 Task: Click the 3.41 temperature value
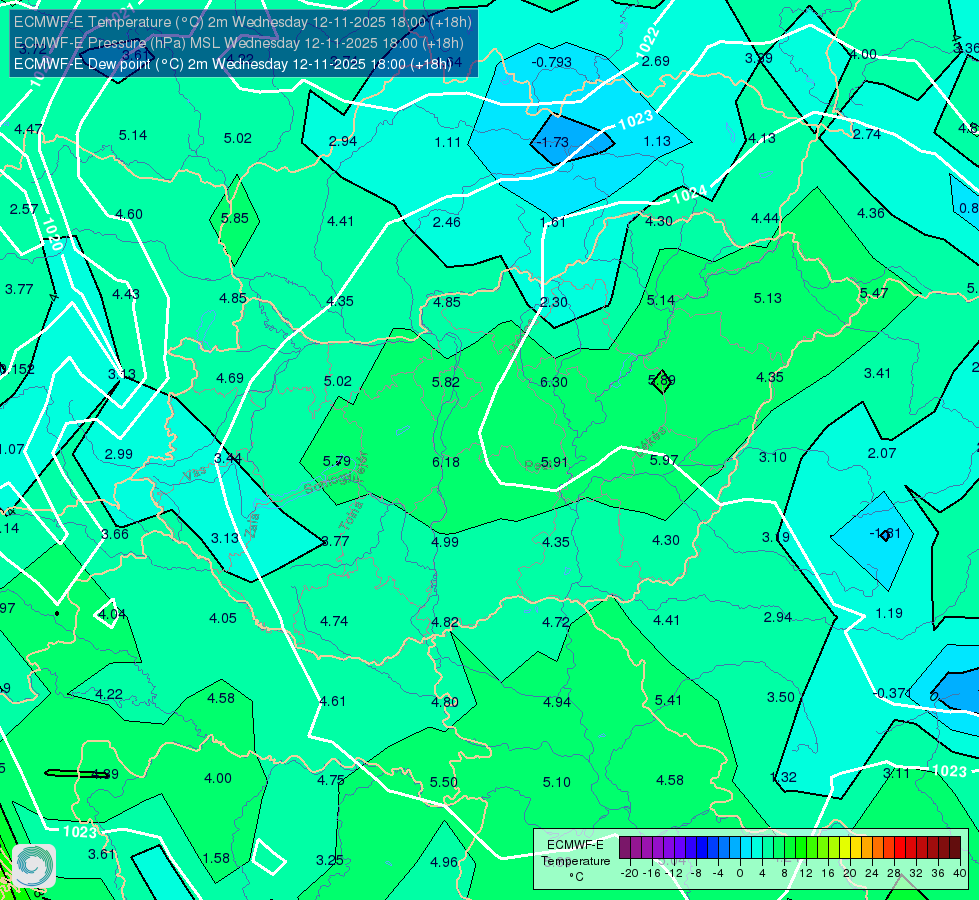877,373
